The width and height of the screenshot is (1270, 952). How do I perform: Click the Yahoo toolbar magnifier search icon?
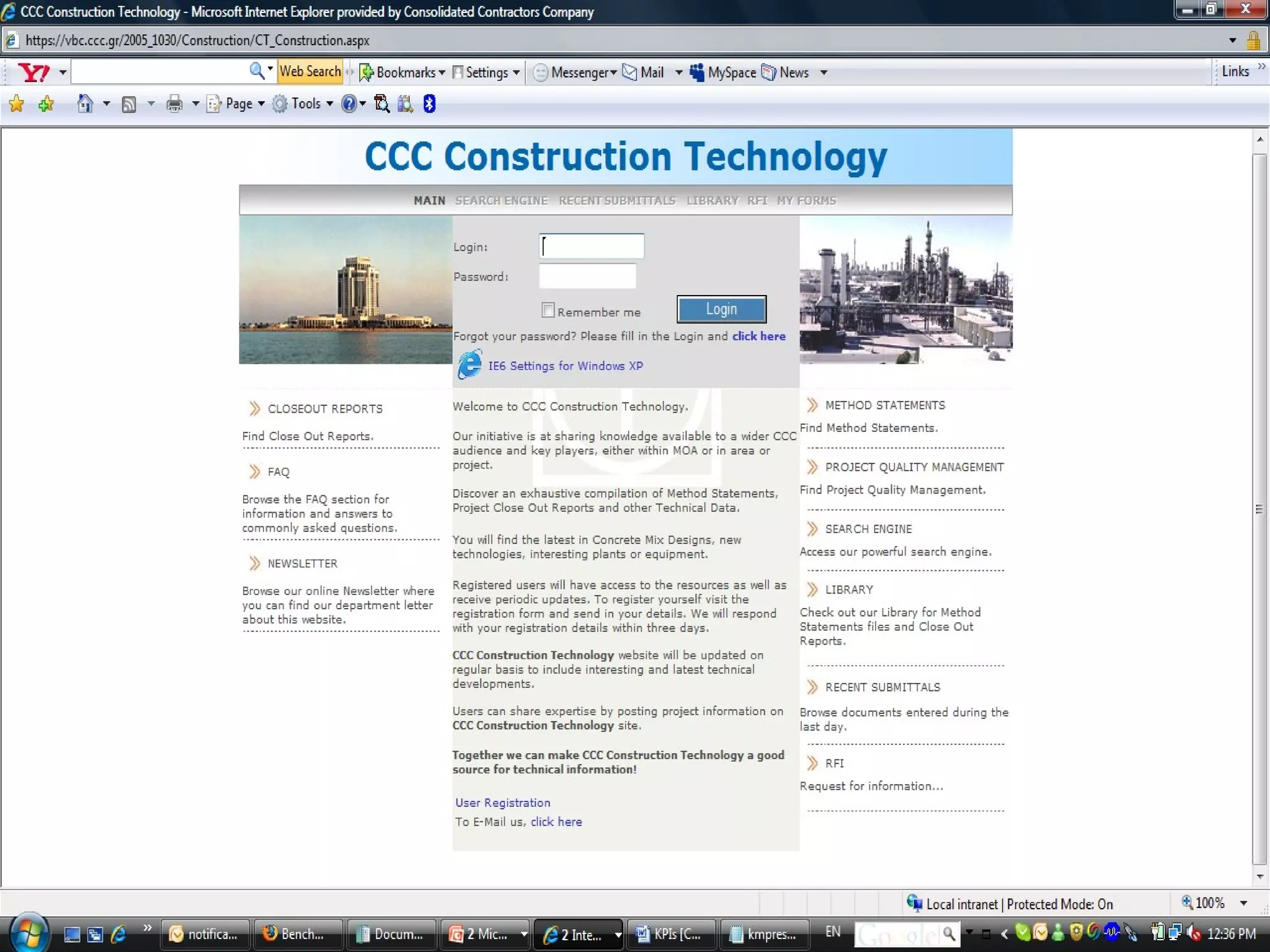256,71
